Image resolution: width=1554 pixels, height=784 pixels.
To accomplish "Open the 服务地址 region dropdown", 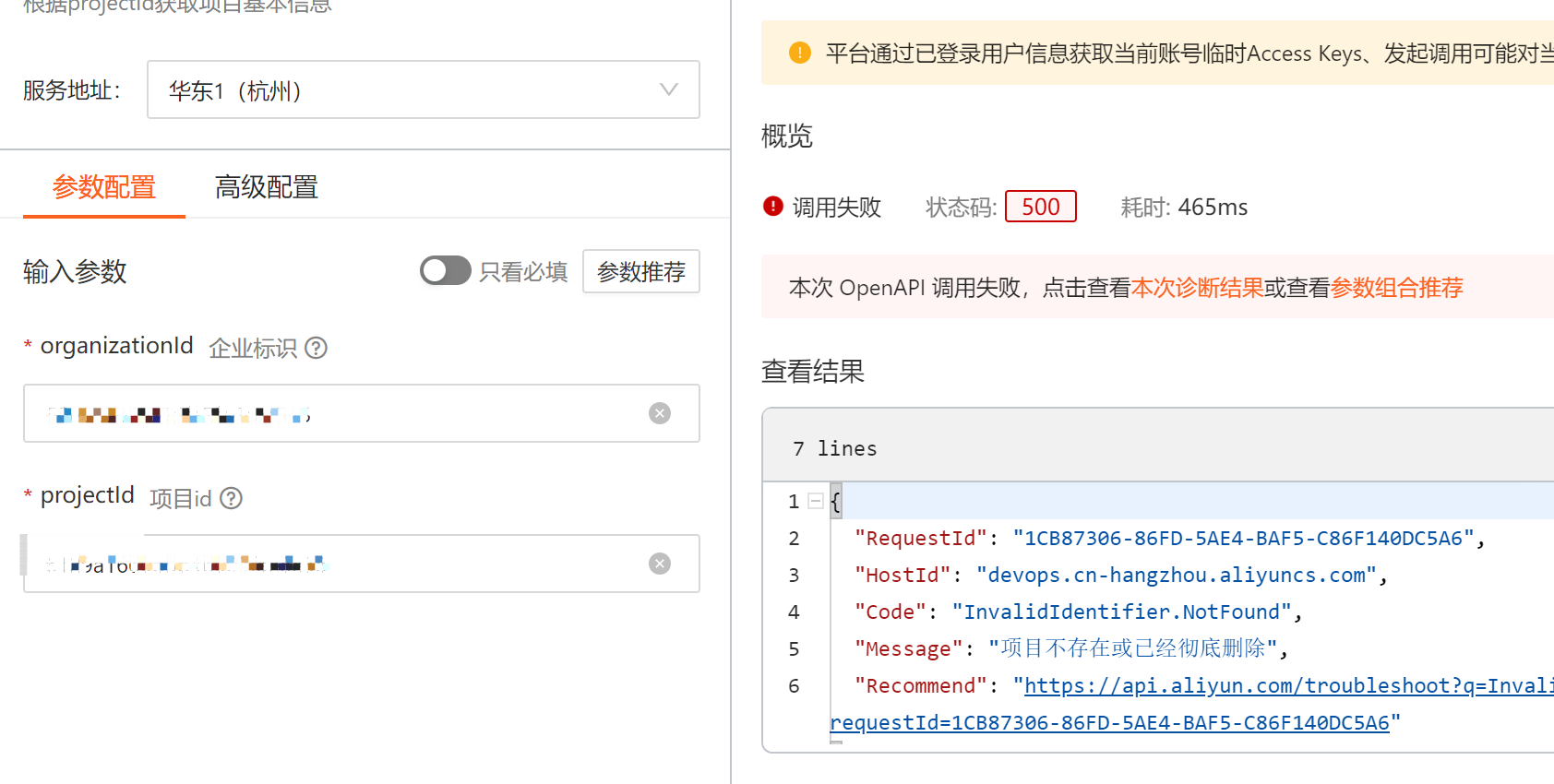I will click(423, 89).
